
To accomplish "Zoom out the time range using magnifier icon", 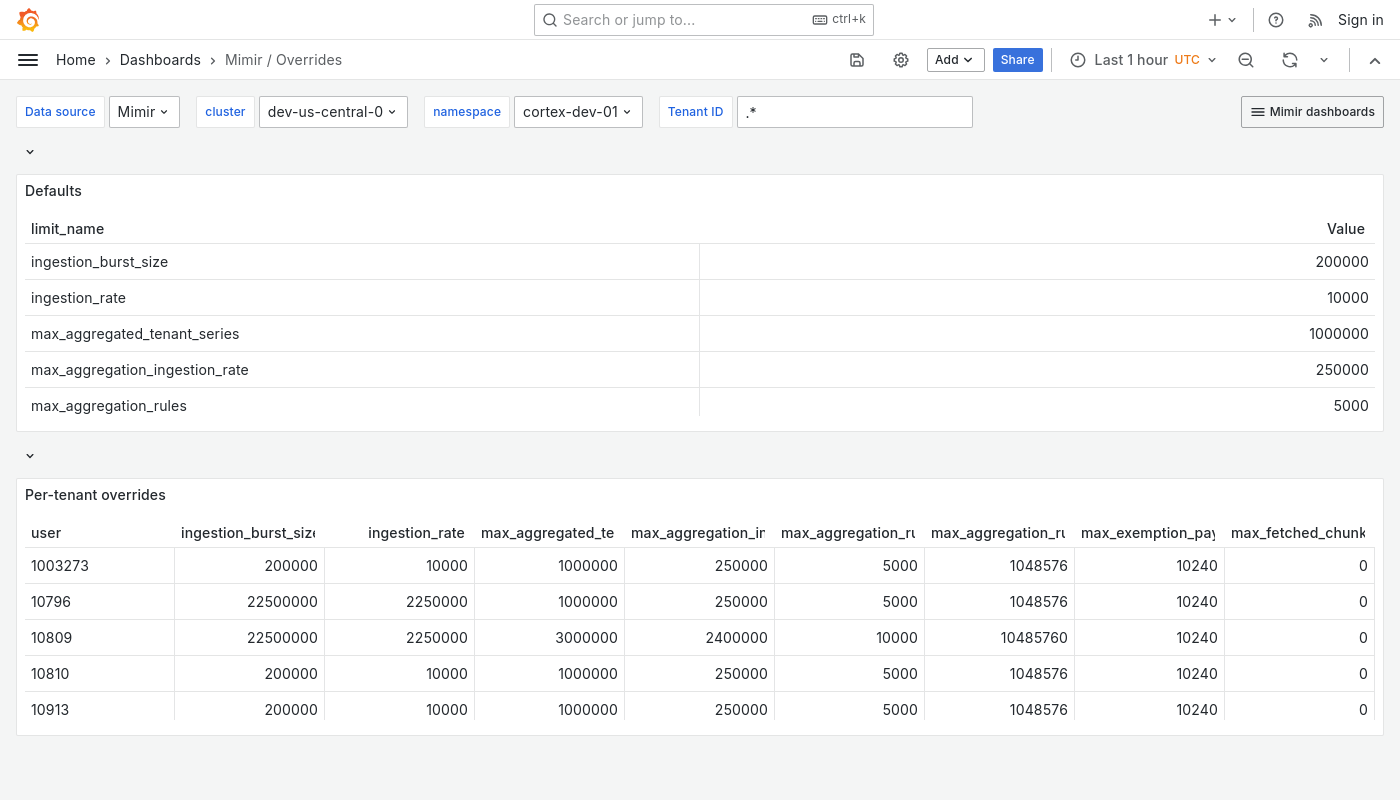I will tap(1246, 60).
